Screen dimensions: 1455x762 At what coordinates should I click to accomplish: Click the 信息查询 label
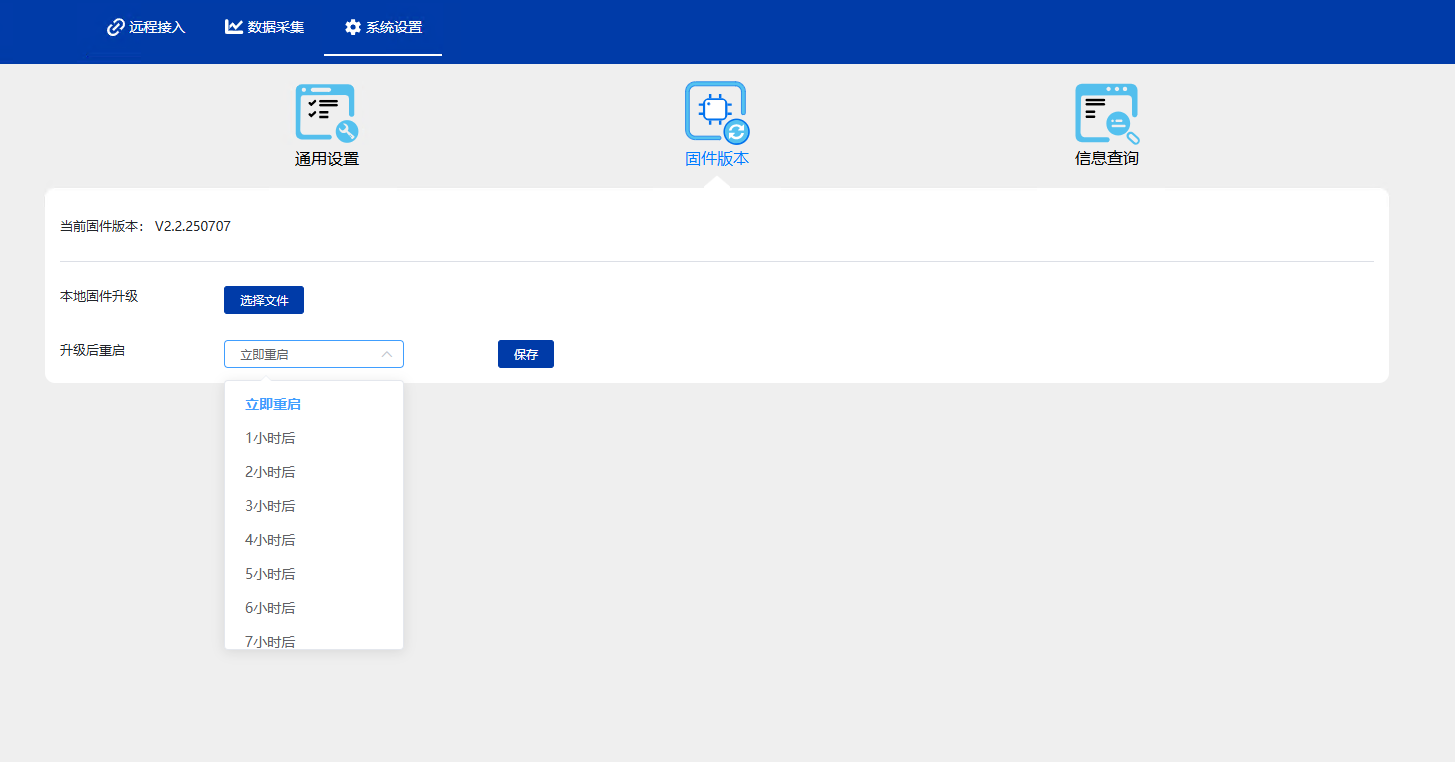(1107, 158)
